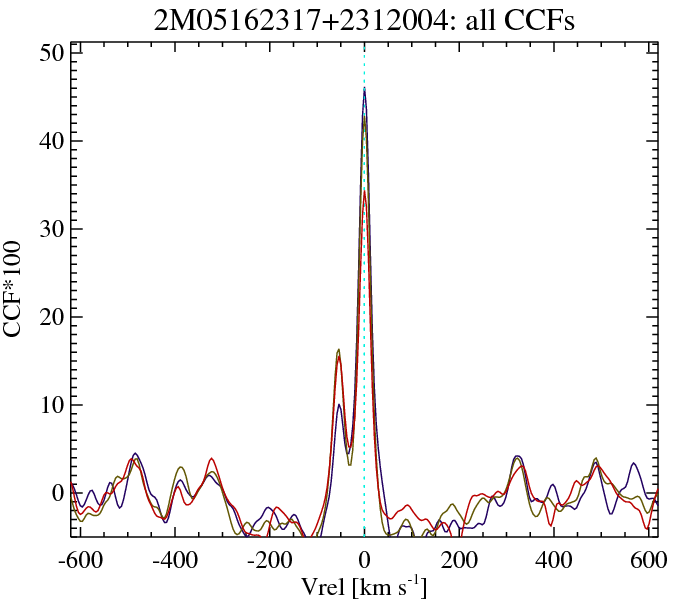Click the secondary peak left of the main peak
Image resolution: width=675 pixels, height=600 pixels.
(x=339, y=351)
